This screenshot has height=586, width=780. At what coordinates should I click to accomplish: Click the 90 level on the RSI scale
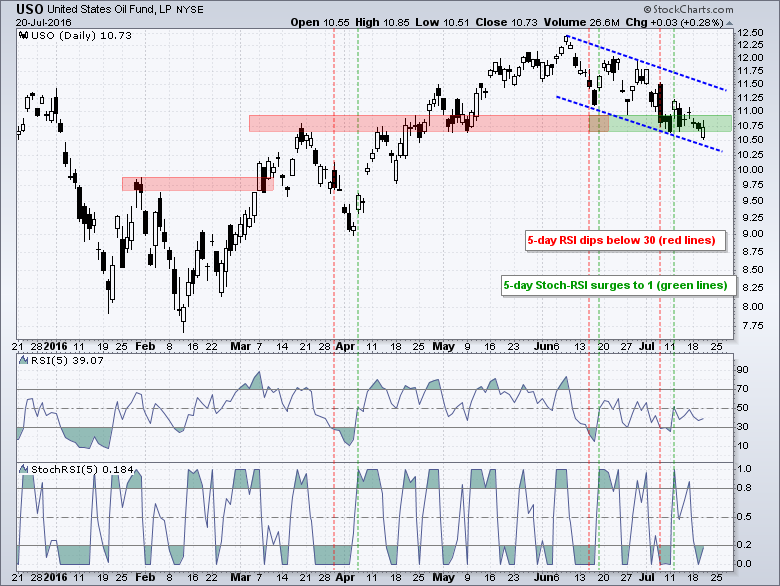coord(742,370)
